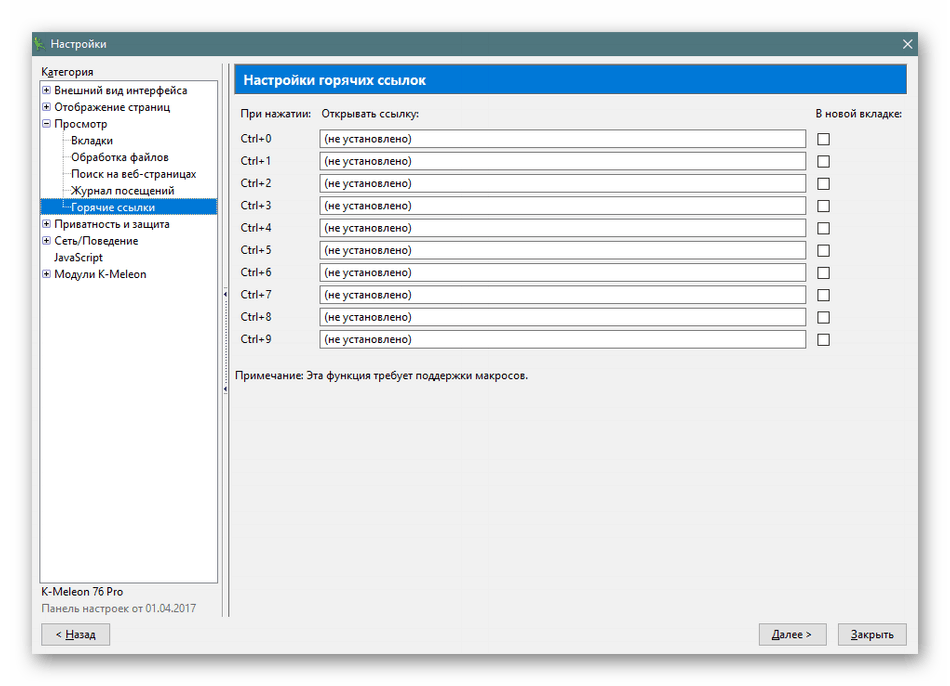This screenshot has height=686, width=950.
Task: Enable new tab checkbox for Ctrl+3
Action: tap(823, 206)
